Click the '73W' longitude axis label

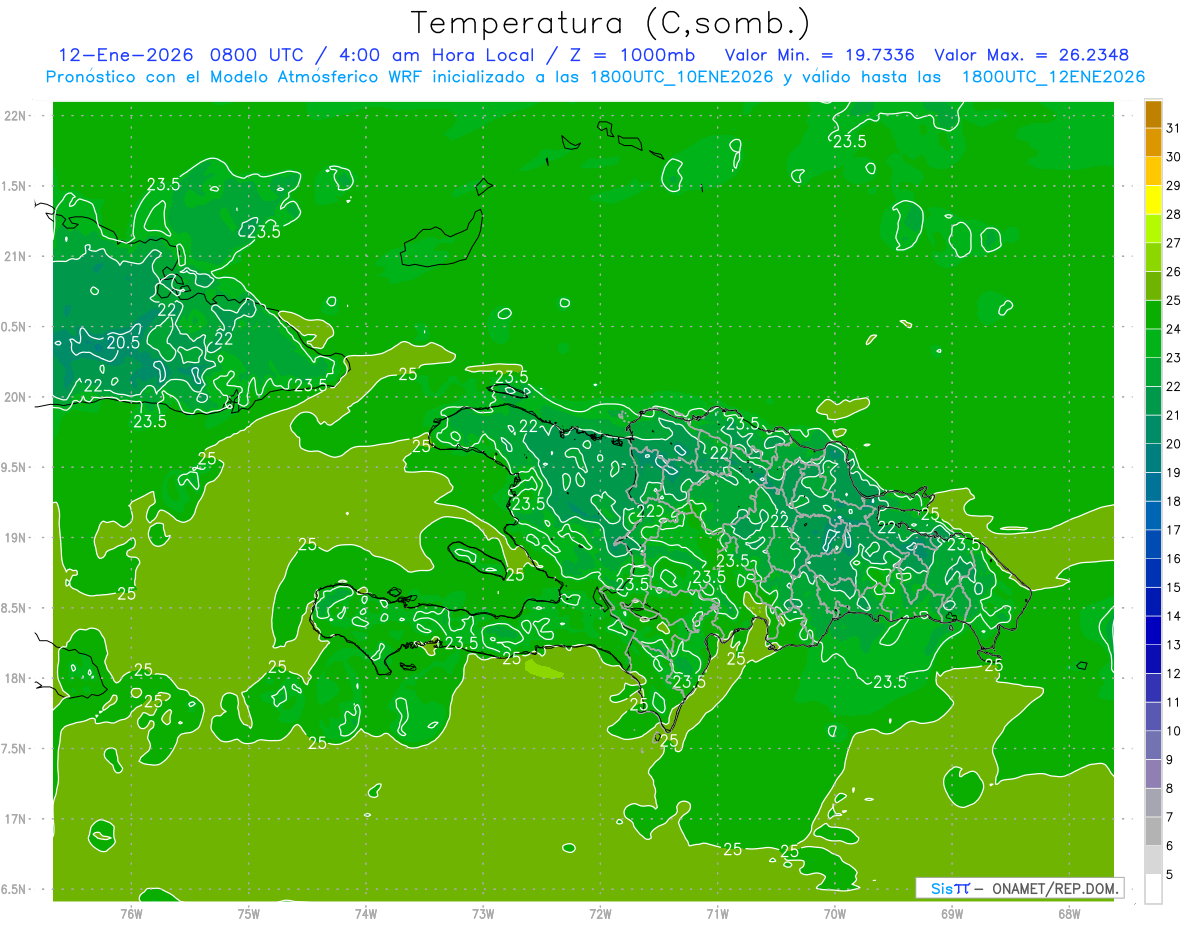tap(483, 913)
